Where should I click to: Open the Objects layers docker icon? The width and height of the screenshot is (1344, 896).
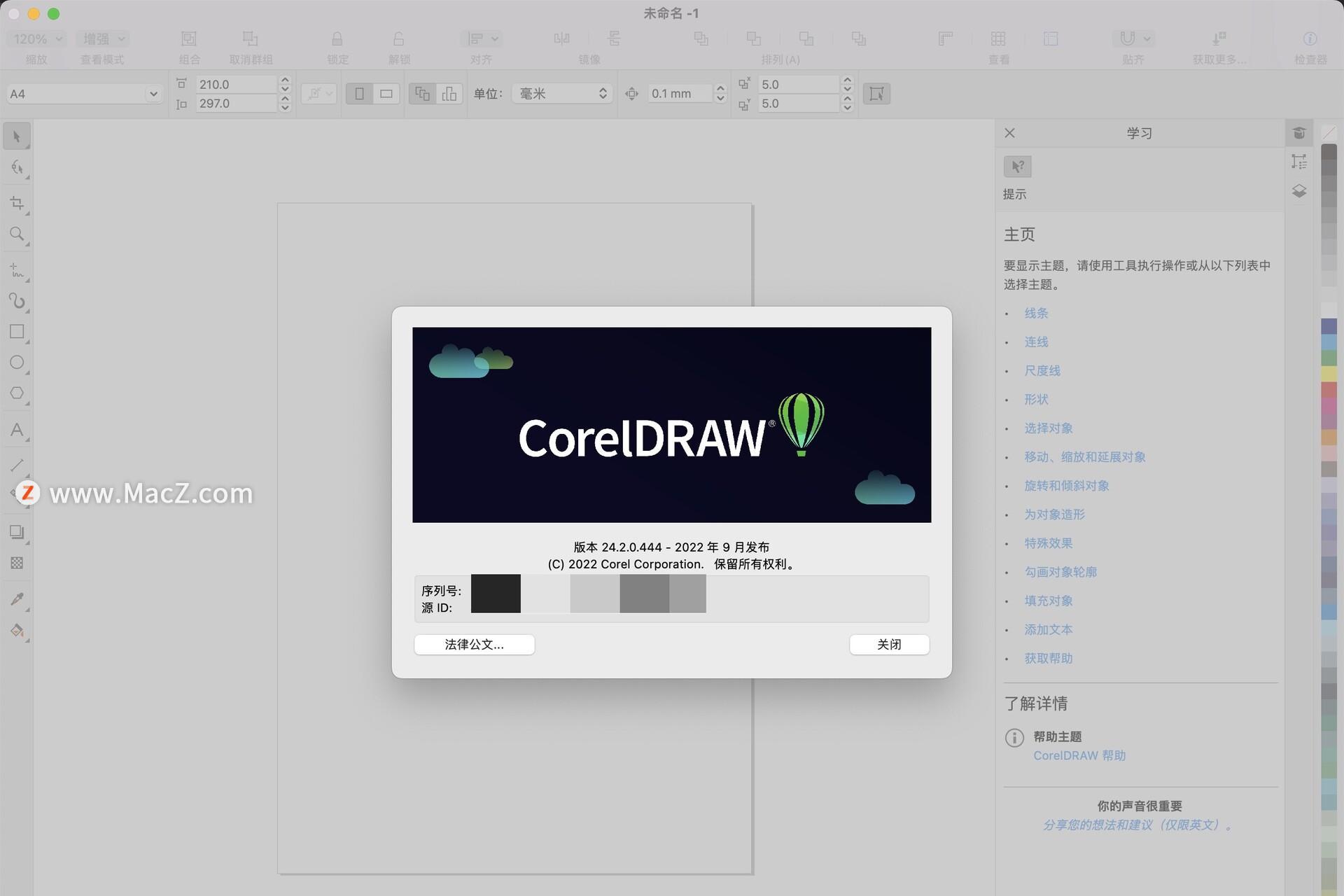[x=1299, y=191]
